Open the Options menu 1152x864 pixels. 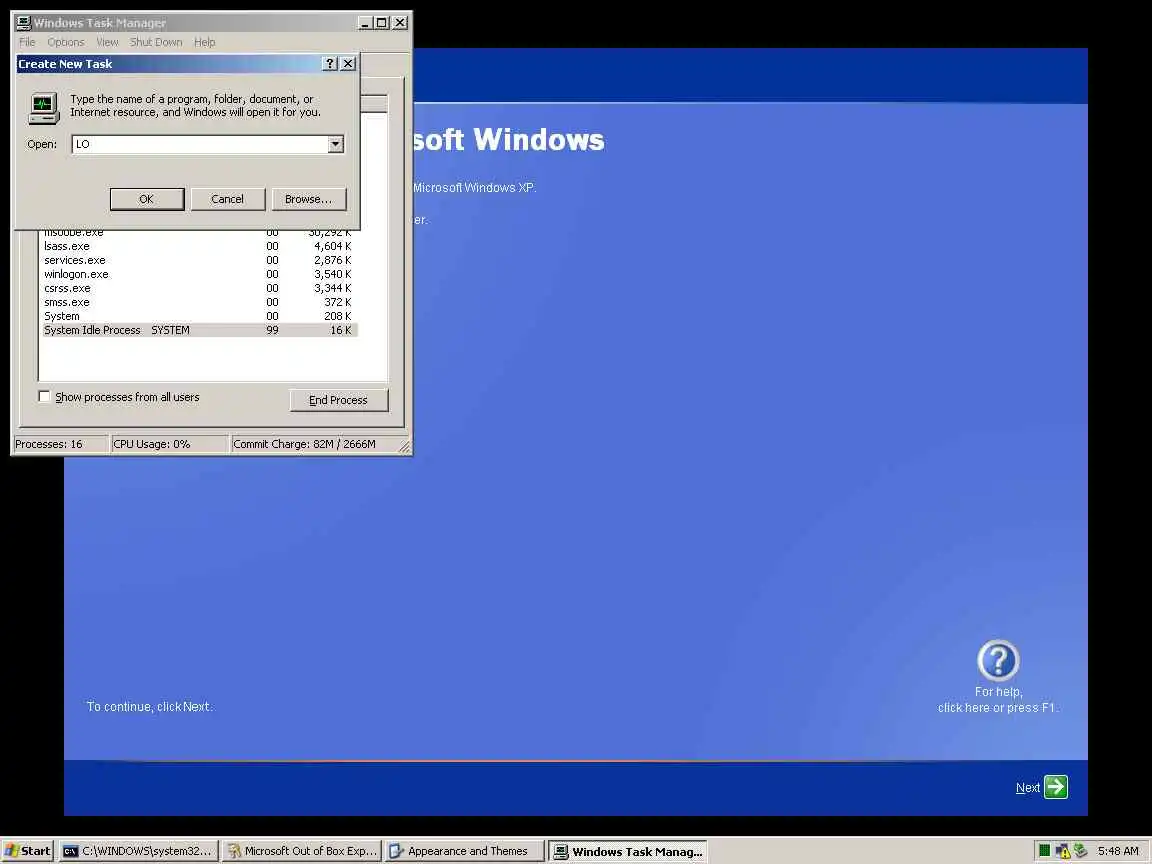[65, 42]
